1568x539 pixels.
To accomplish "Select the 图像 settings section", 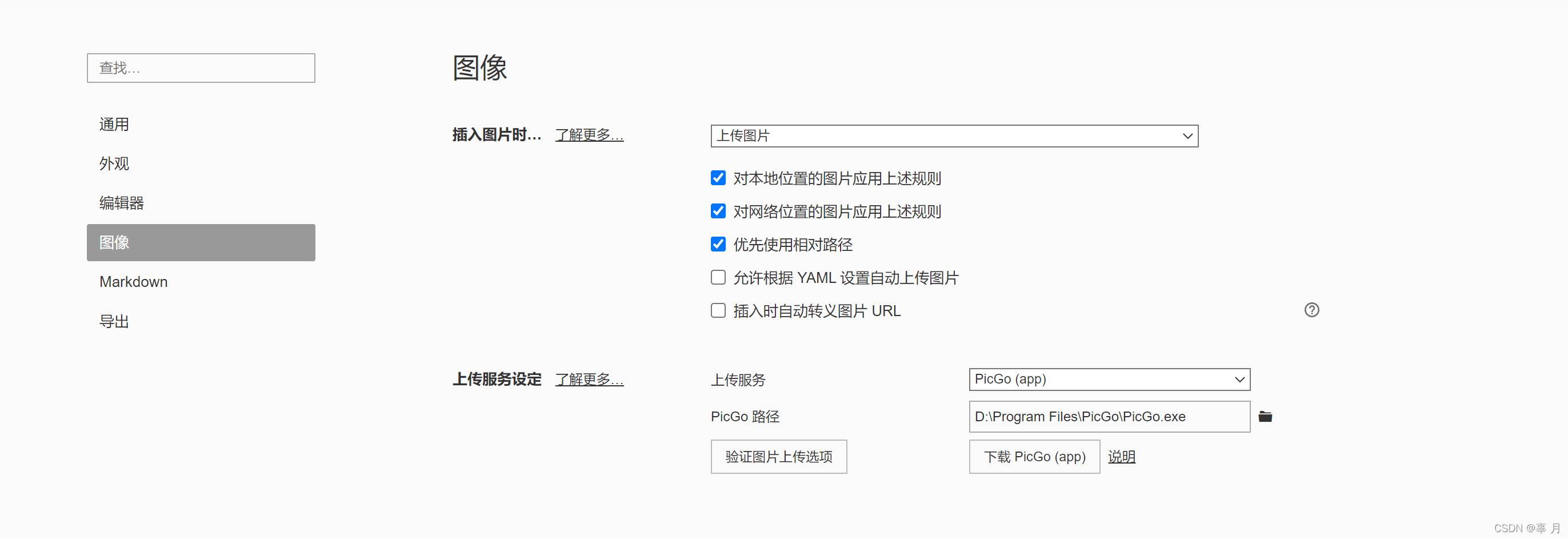I will [x=201, y=242].
